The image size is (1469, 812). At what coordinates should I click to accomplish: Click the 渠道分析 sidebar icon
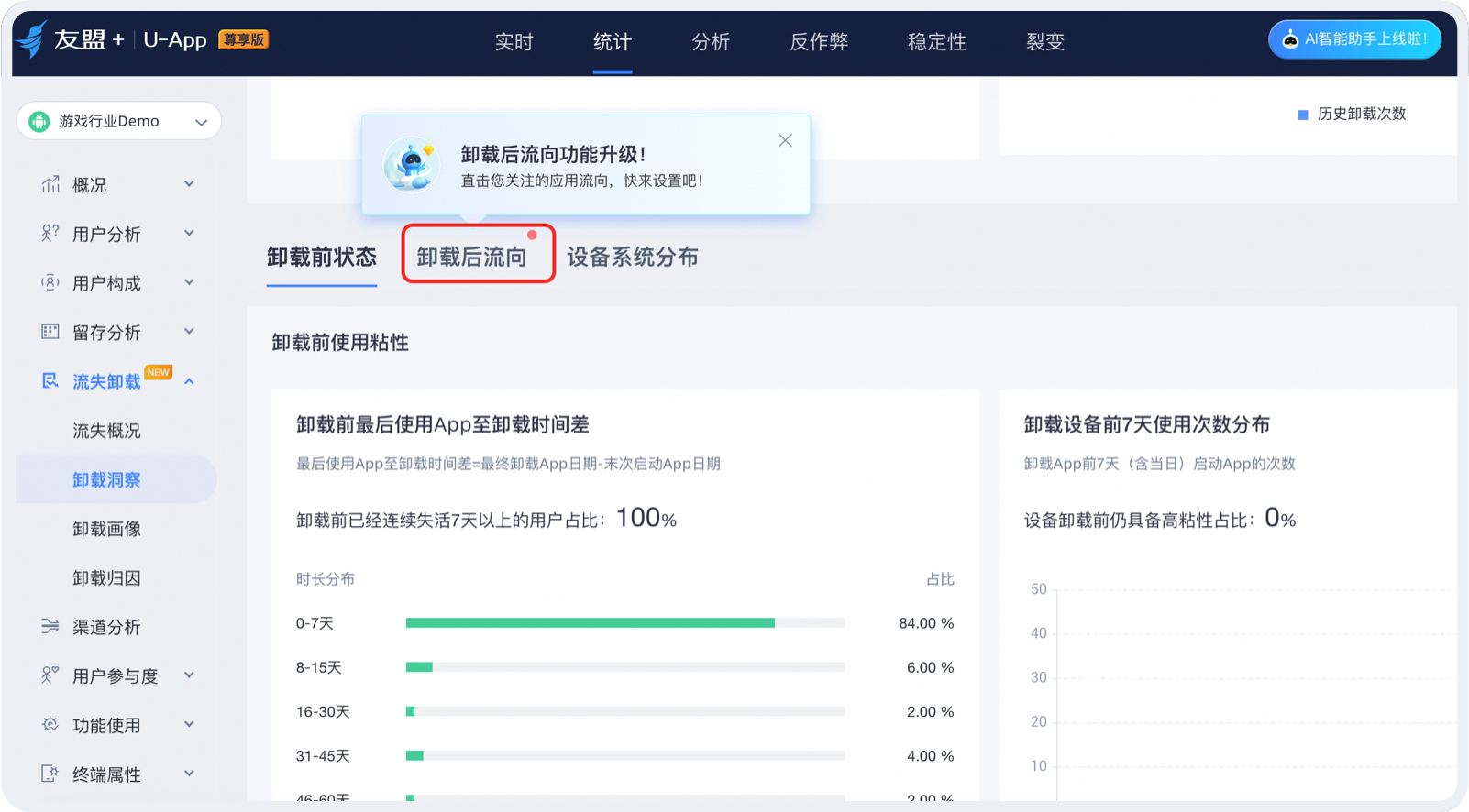pos(50,627)
